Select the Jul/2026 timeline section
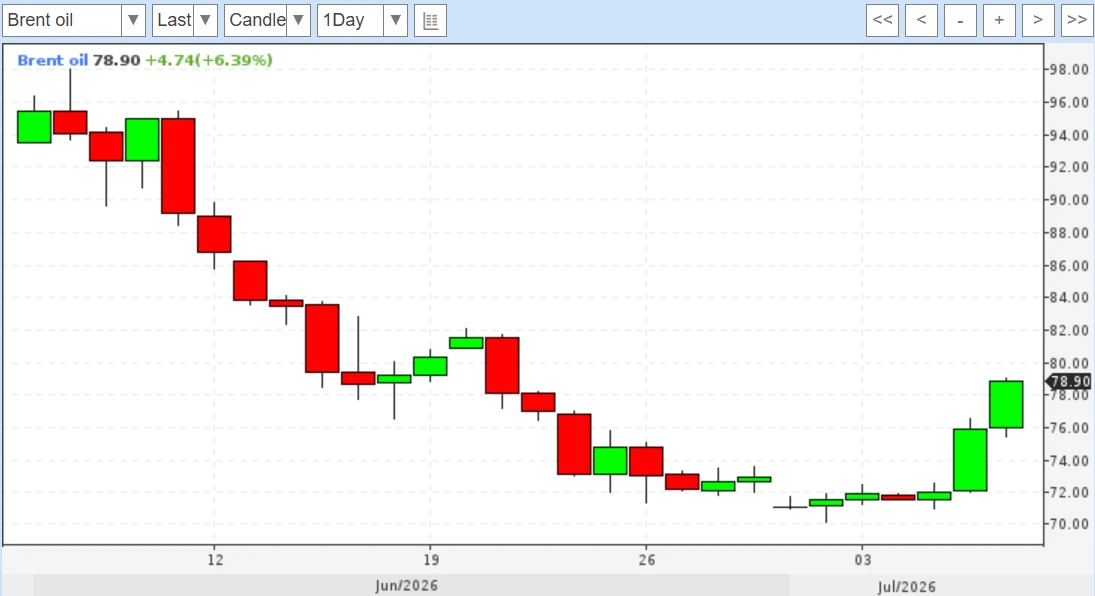The height and width of the screenshot is (596, 1095). 906,586
